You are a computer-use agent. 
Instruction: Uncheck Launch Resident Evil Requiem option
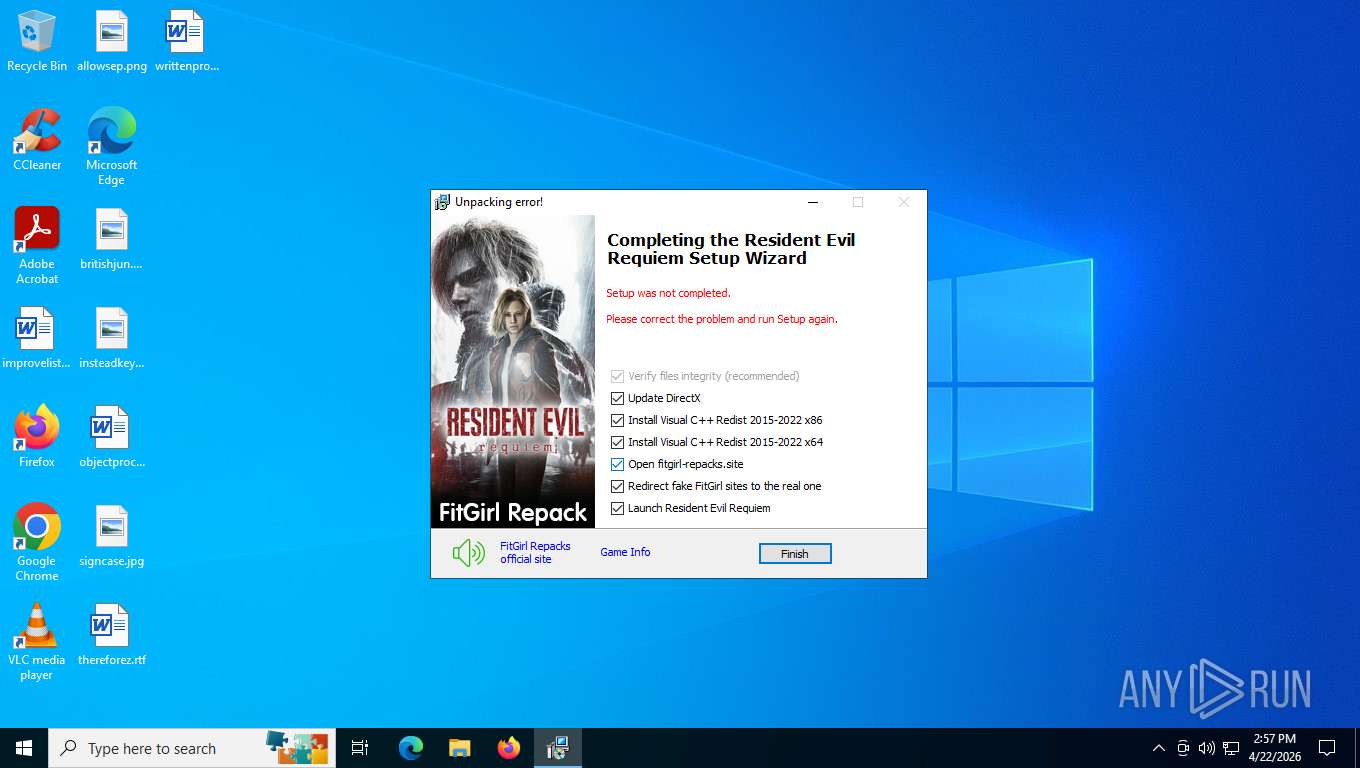(617, 508)
